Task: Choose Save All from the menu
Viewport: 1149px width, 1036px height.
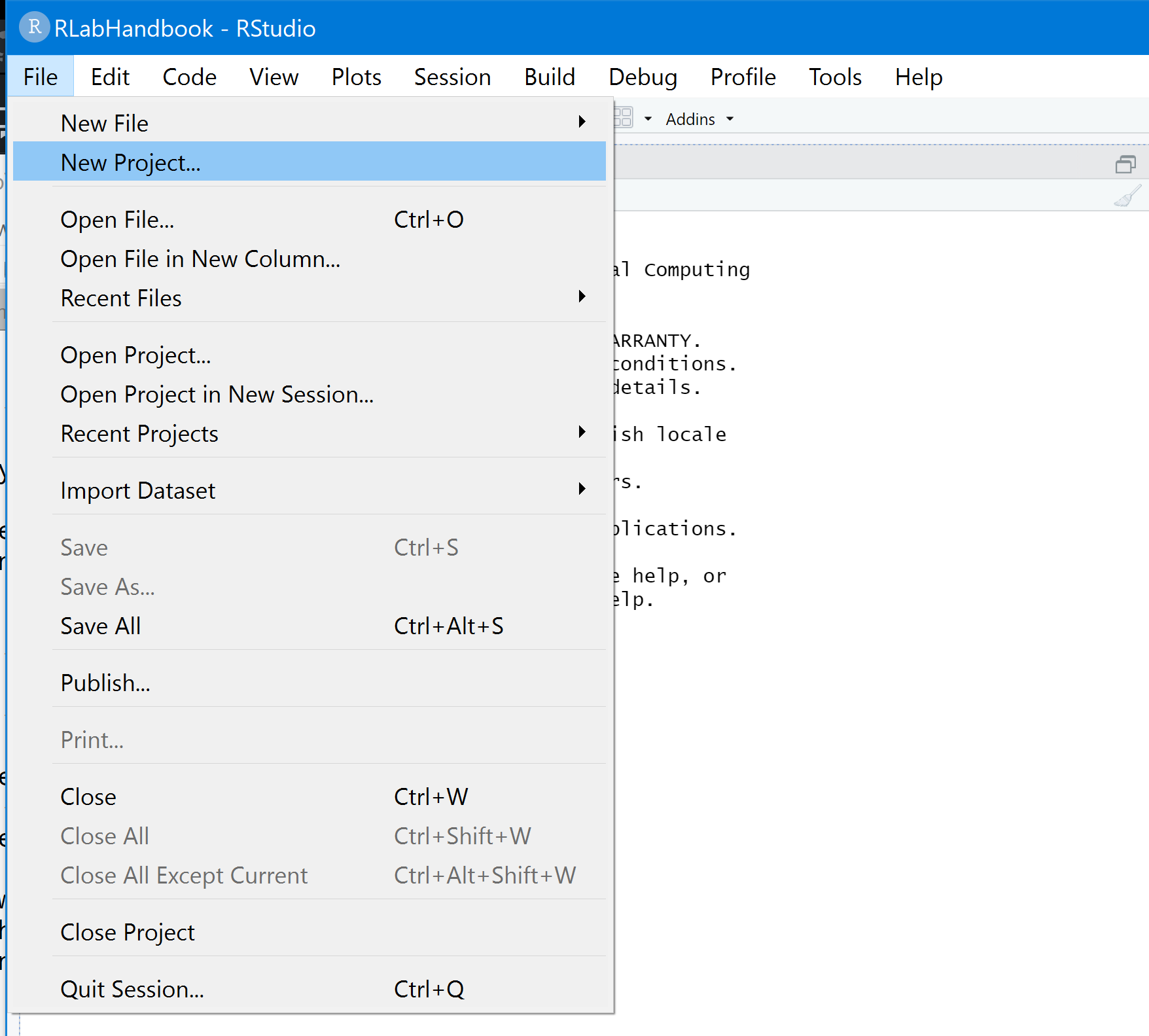Action: click(x=101, y=626)
